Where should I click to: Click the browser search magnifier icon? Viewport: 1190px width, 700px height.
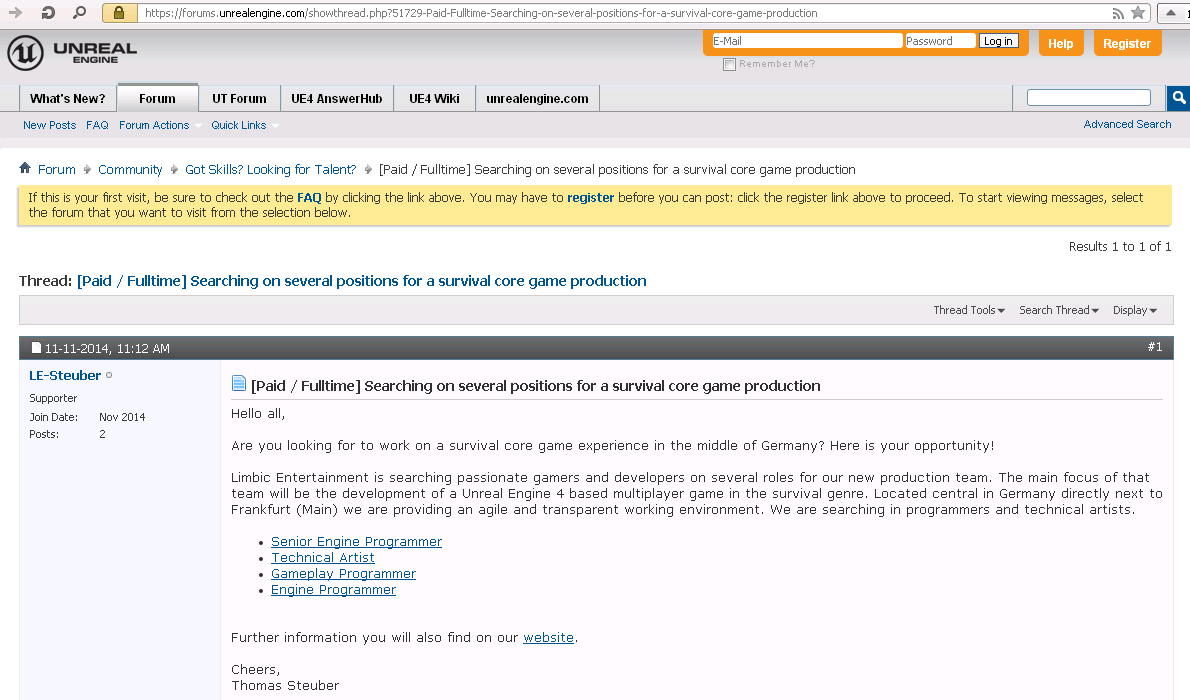(x=79, y=12)
